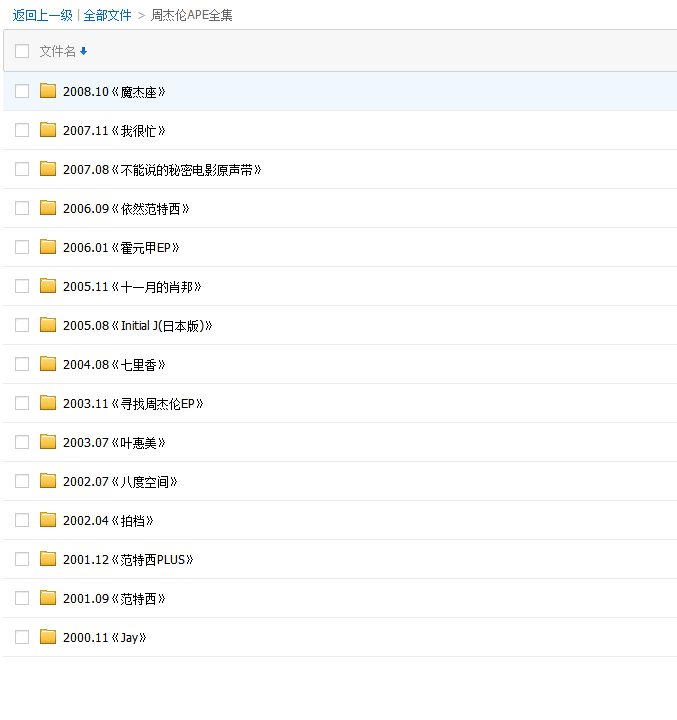
Task: Select checkbox of 2003.07《叶惠美》
Action: [x=22, y=442]
